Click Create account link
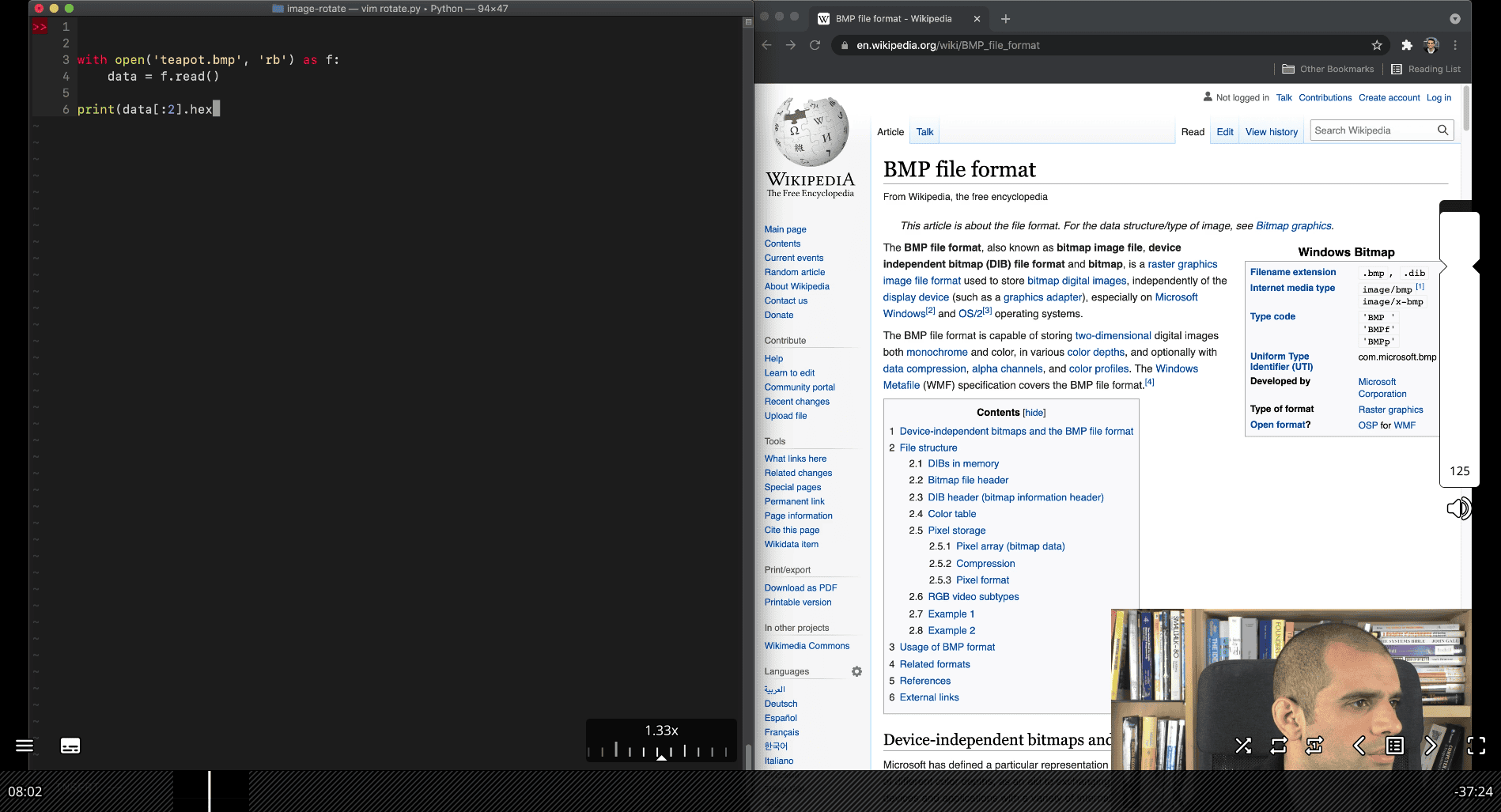This screenshot has width=1501, height=812. [1389, 98]
